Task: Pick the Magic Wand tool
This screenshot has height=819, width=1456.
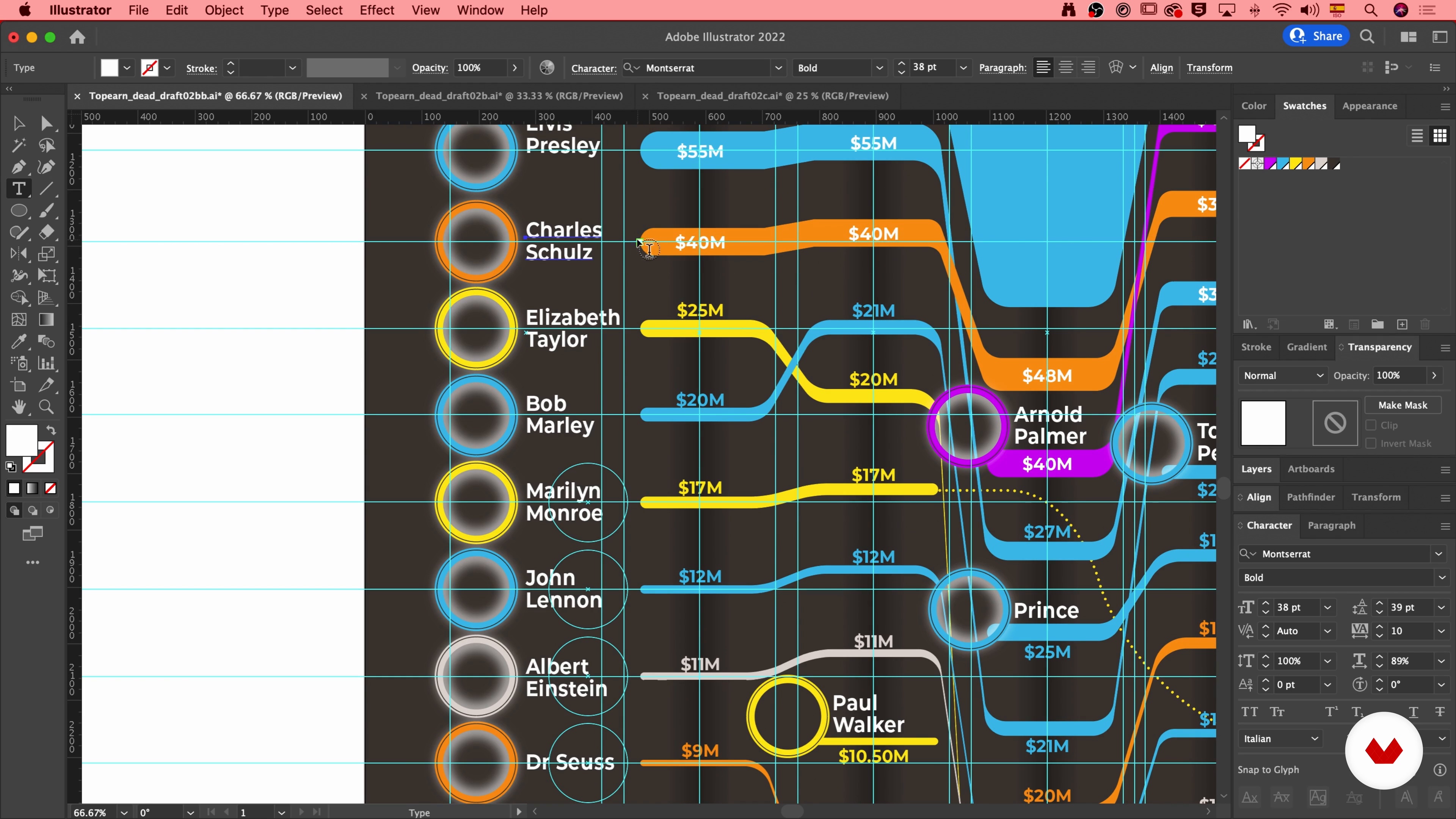Action: [x=19, y=145]
